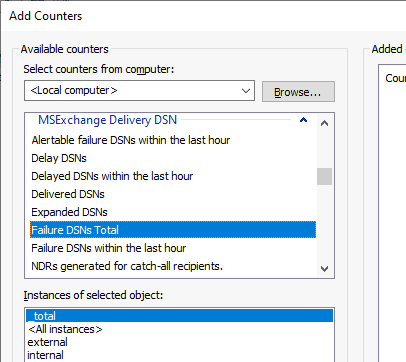Click the Browse... button
The height and width of the screenshot is (362, 406).
tap(298, 92)
